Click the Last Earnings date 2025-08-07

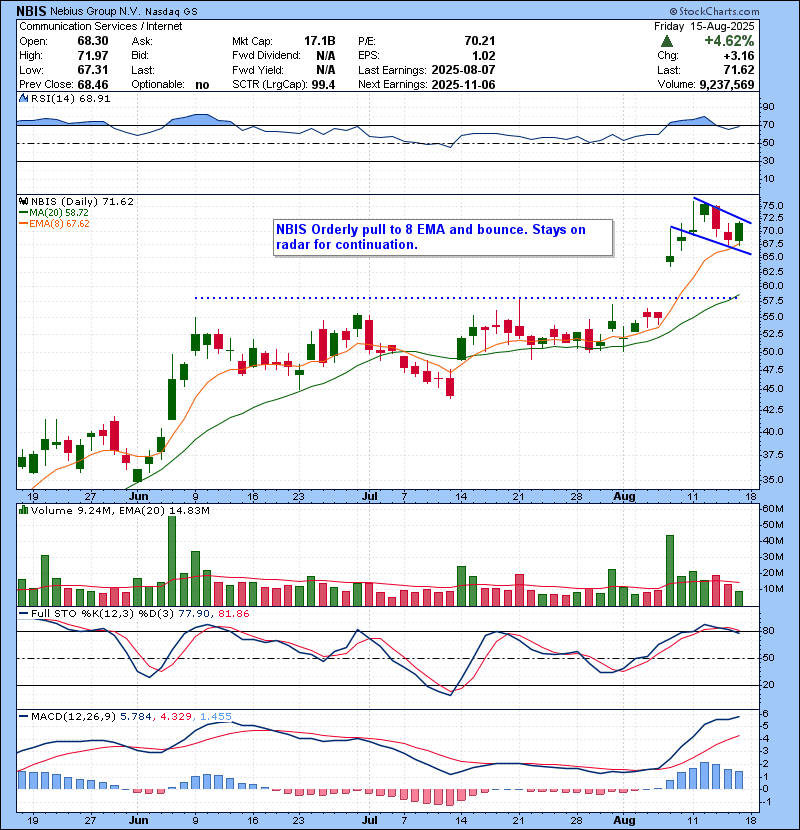point(463,70)
